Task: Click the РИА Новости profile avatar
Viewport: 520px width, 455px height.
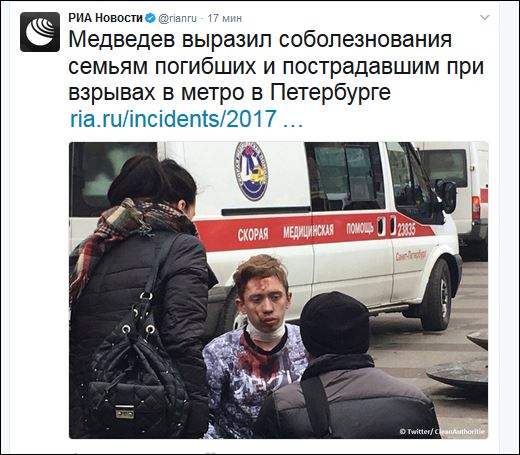Action: click(x=40, y=32)
